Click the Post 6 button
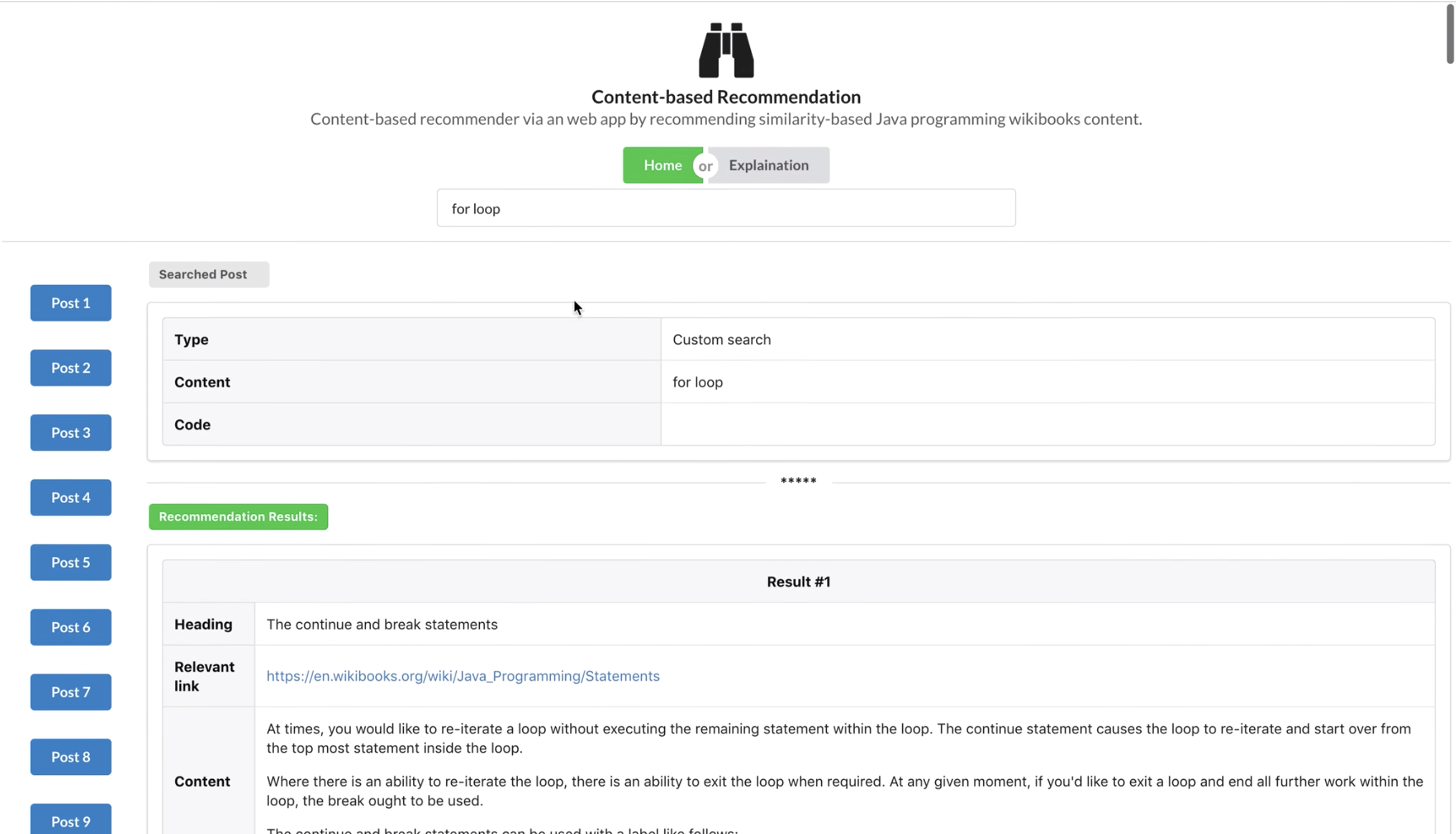 click(70, 627)
